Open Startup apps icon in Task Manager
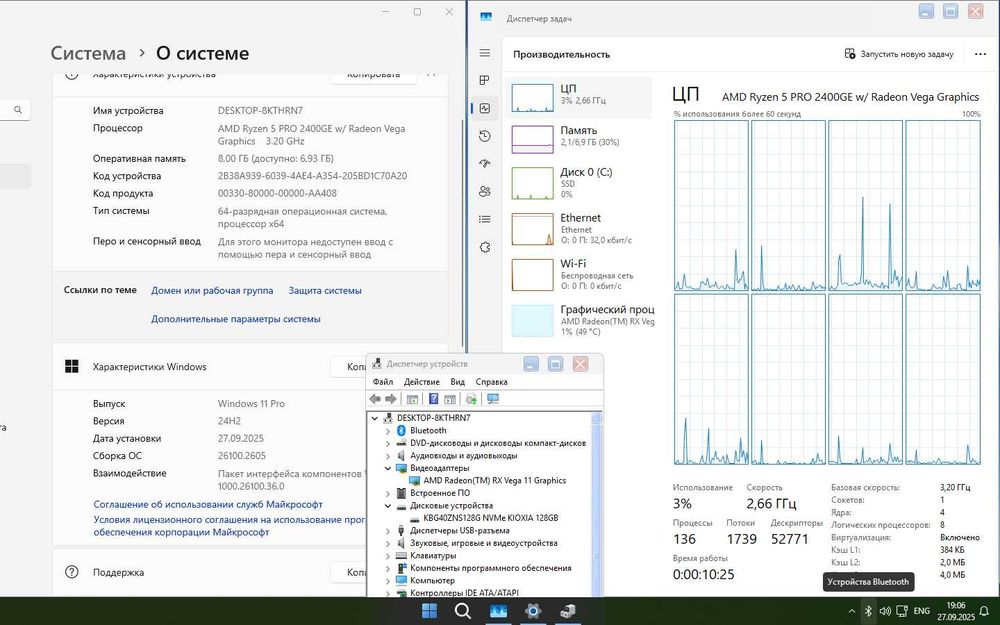This screenshot has height=625, width=1000. (485, 163)
